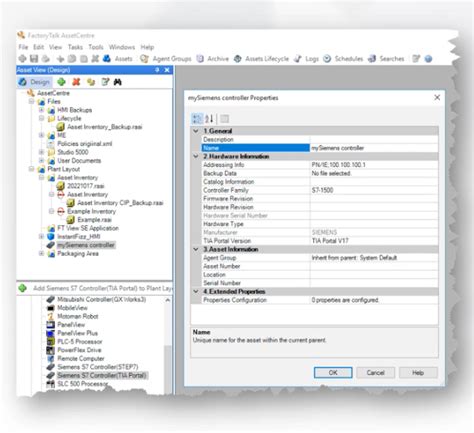Toggle Design mode in Asset View
Screen dimensions: 474x433
(x=34, y=82)
